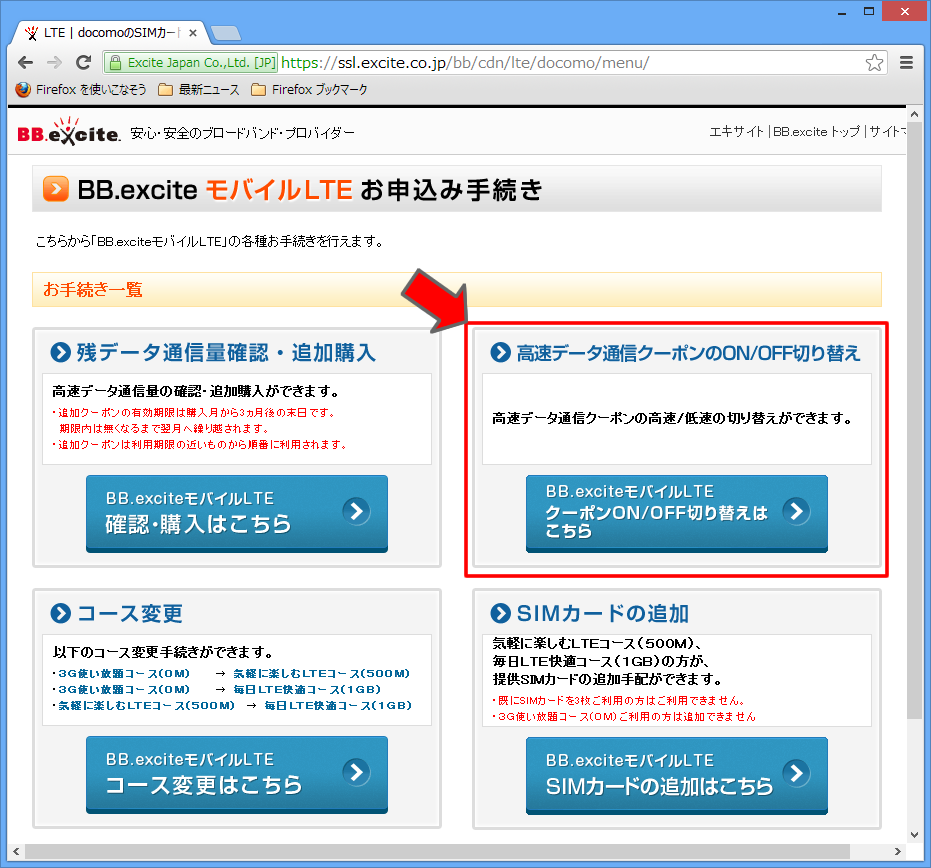Click the vertical scrollbar thumb
Image resolution: width=931 pixels, height=868 pixels.
point(914,420)
